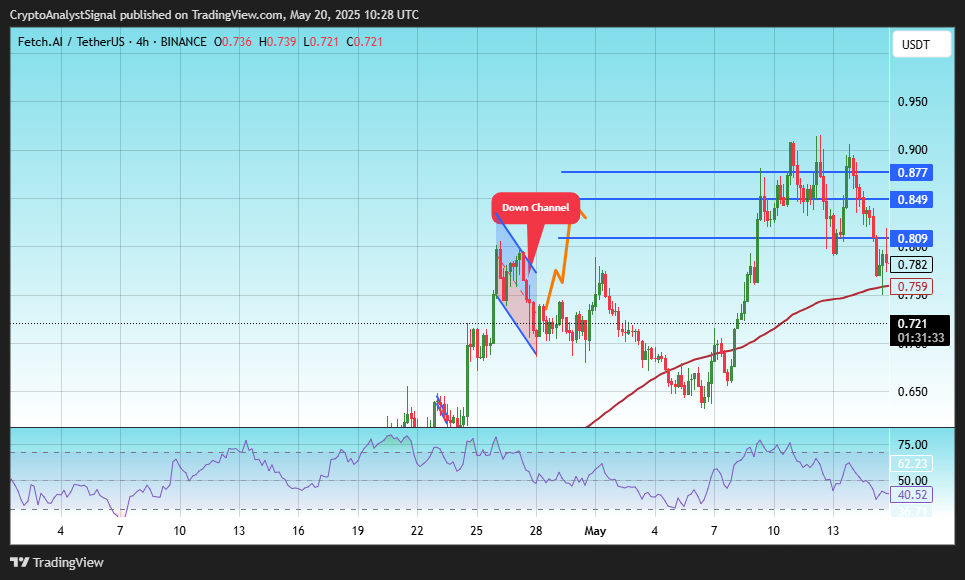Image resolution: width=965 pixels, height=580 pixels.
Task: Click the CryptoAnalystSignal publisher header text
Action: [x=214, y=15]
